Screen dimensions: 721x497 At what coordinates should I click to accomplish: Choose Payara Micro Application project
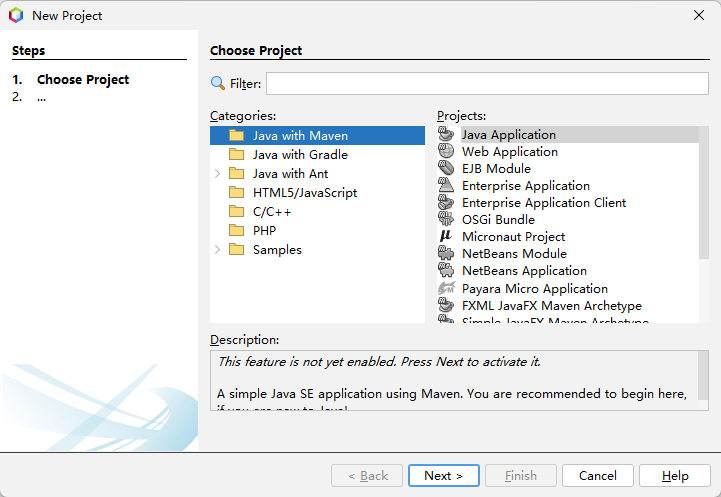pos(535,289)
